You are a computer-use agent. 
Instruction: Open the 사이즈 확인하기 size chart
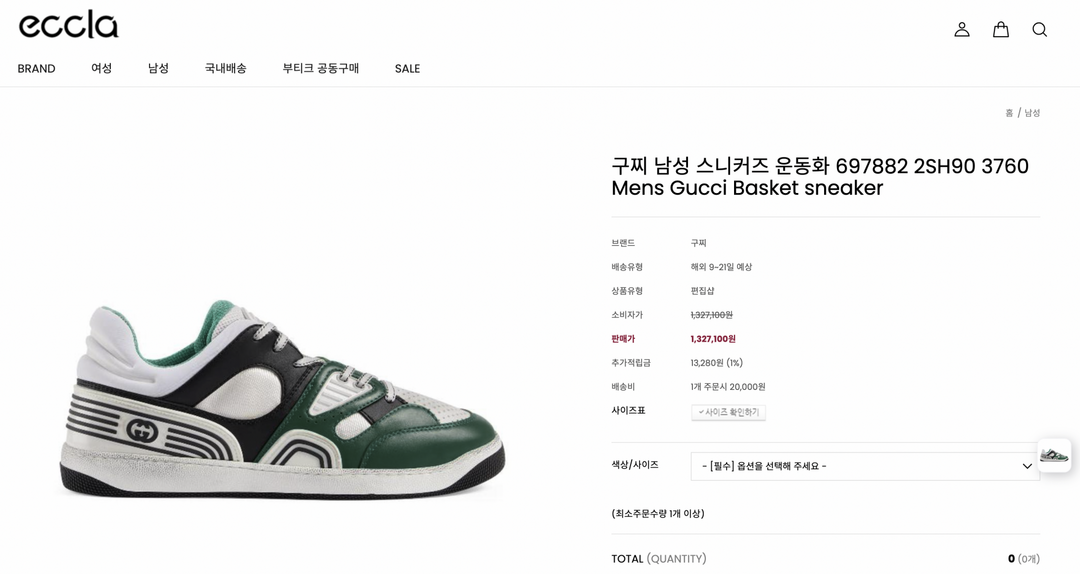point(728,412)
